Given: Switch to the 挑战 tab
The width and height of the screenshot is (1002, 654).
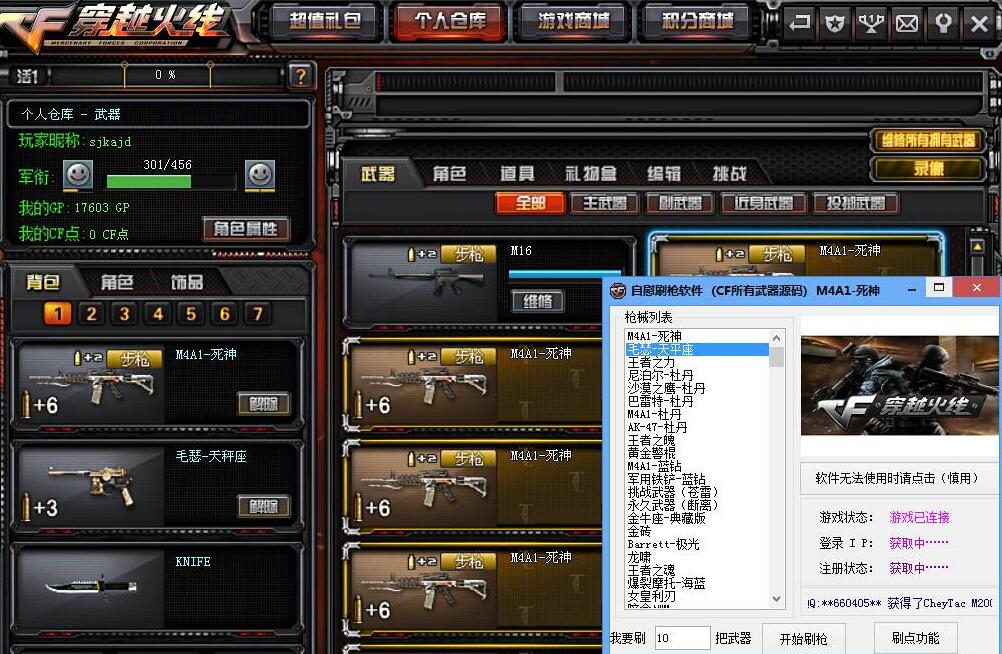Looking at the screenshot, I should 730,173.
